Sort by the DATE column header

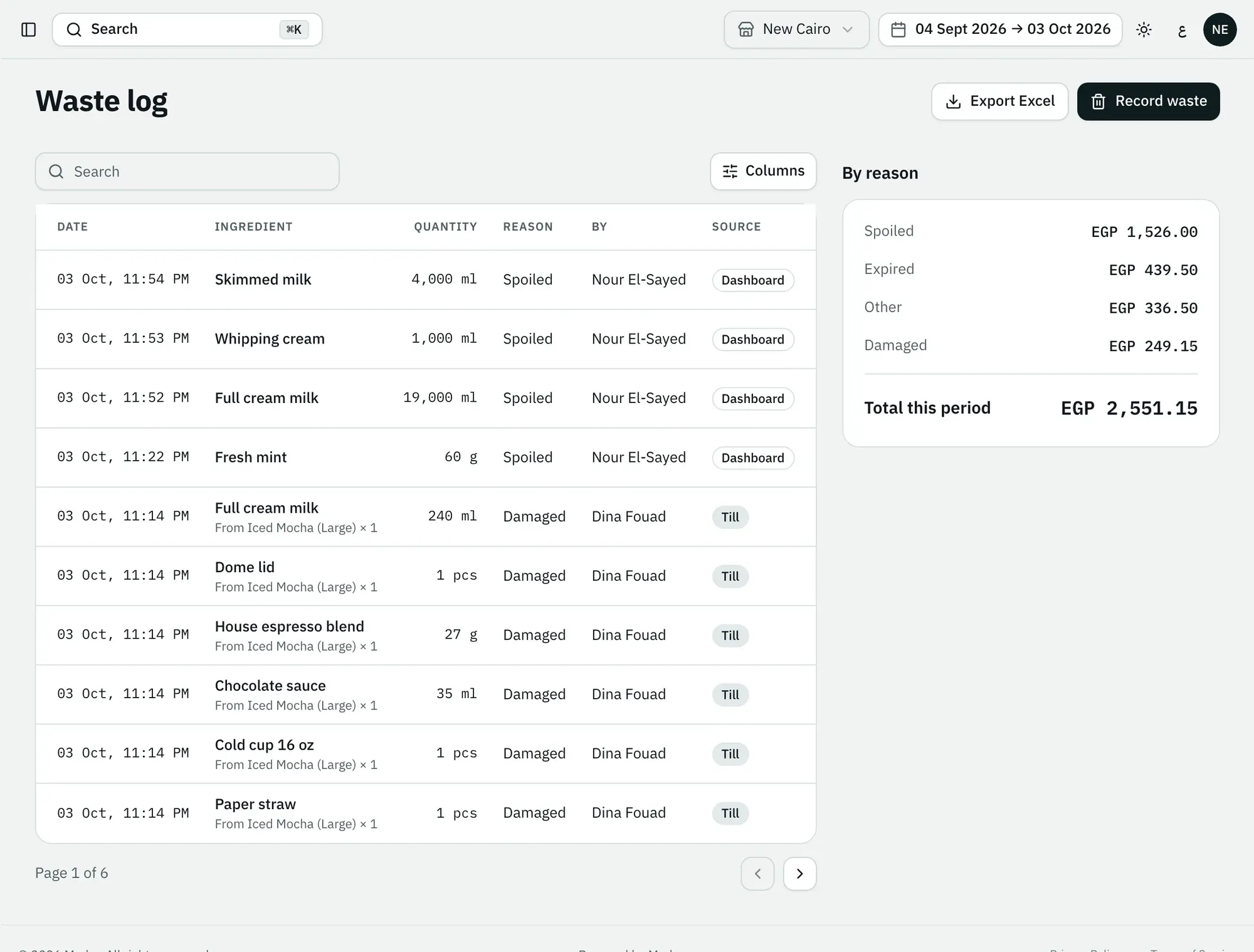tap(73, 227)
